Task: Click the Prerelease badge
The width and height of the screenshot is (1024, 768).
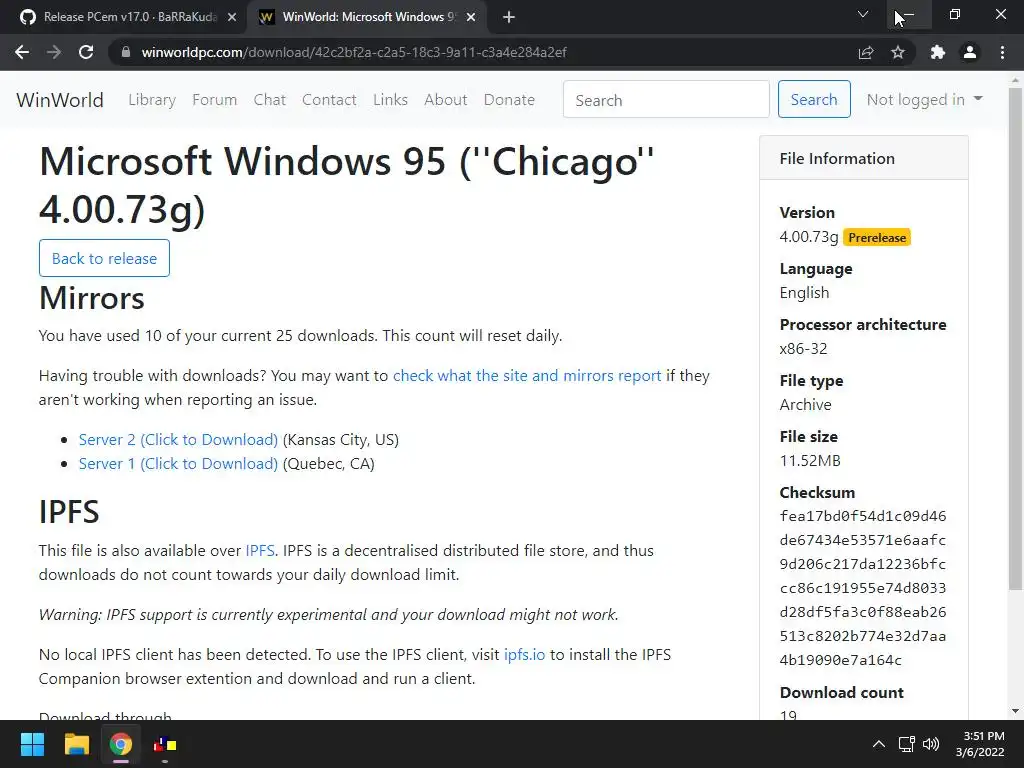Action: [877, 238]
